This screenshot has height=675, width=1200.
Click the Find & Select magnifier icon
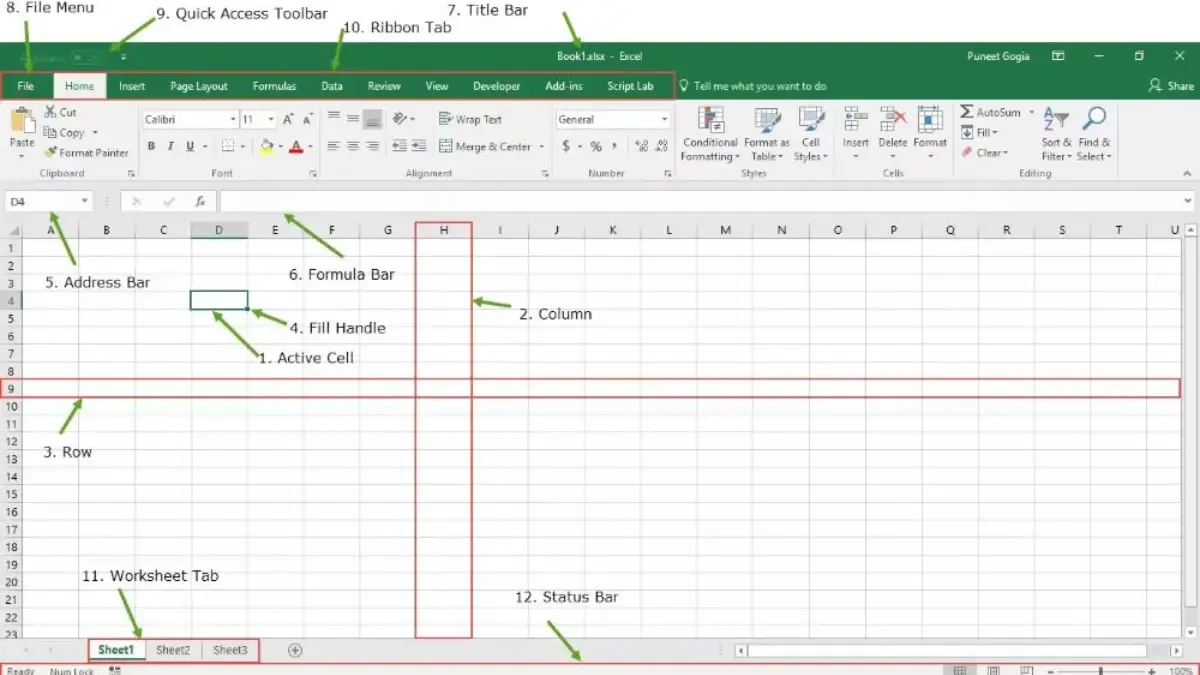[x=1094, y=120]
